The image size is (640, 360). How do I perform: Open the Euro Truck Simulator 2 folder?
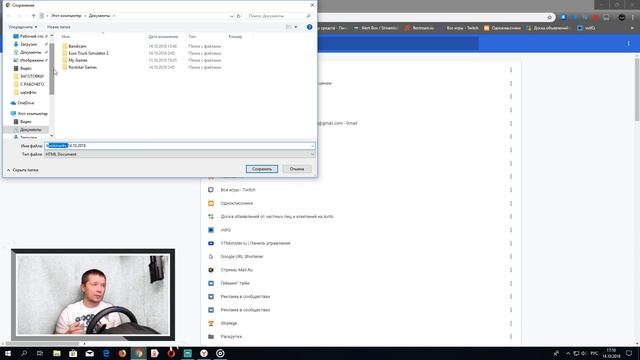pyautogui.click(x=88, y=53)
